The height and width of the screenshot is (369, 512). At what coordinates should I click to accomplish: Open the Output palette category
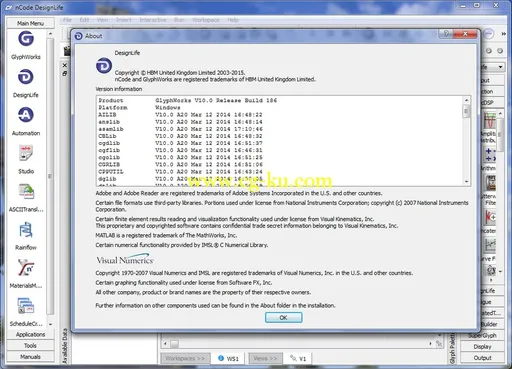click(482, 358)
